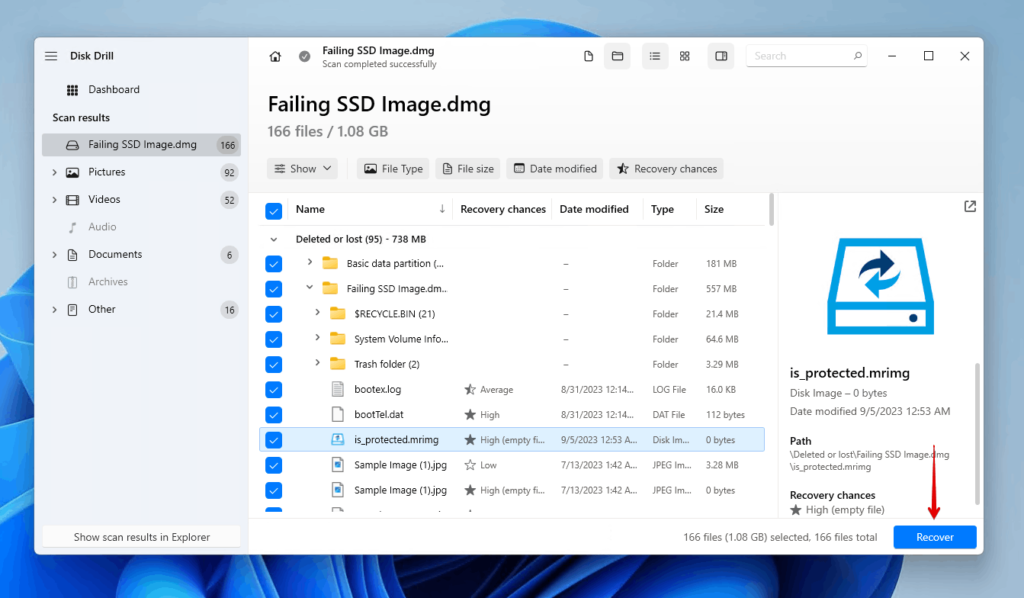Open the Show dropdown filter

302,169
